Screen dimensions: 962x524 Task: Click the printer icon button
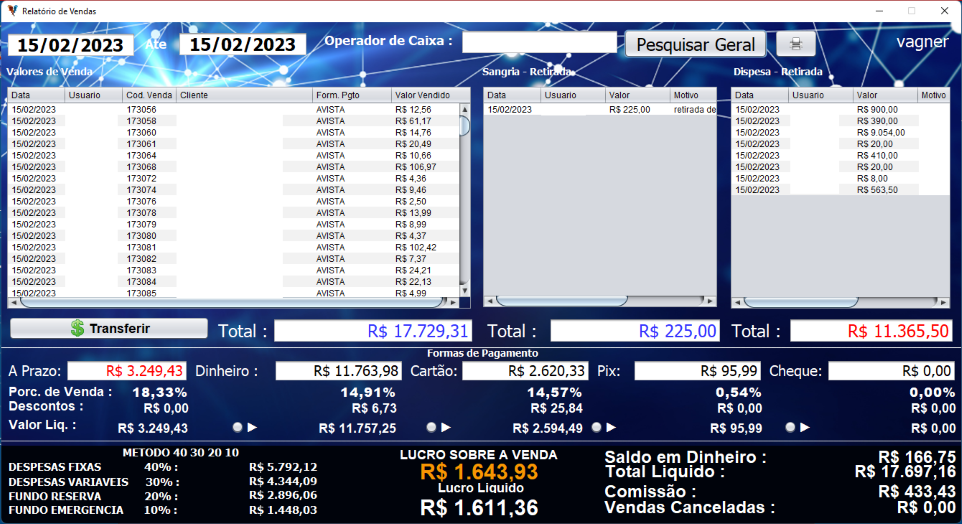795,44
